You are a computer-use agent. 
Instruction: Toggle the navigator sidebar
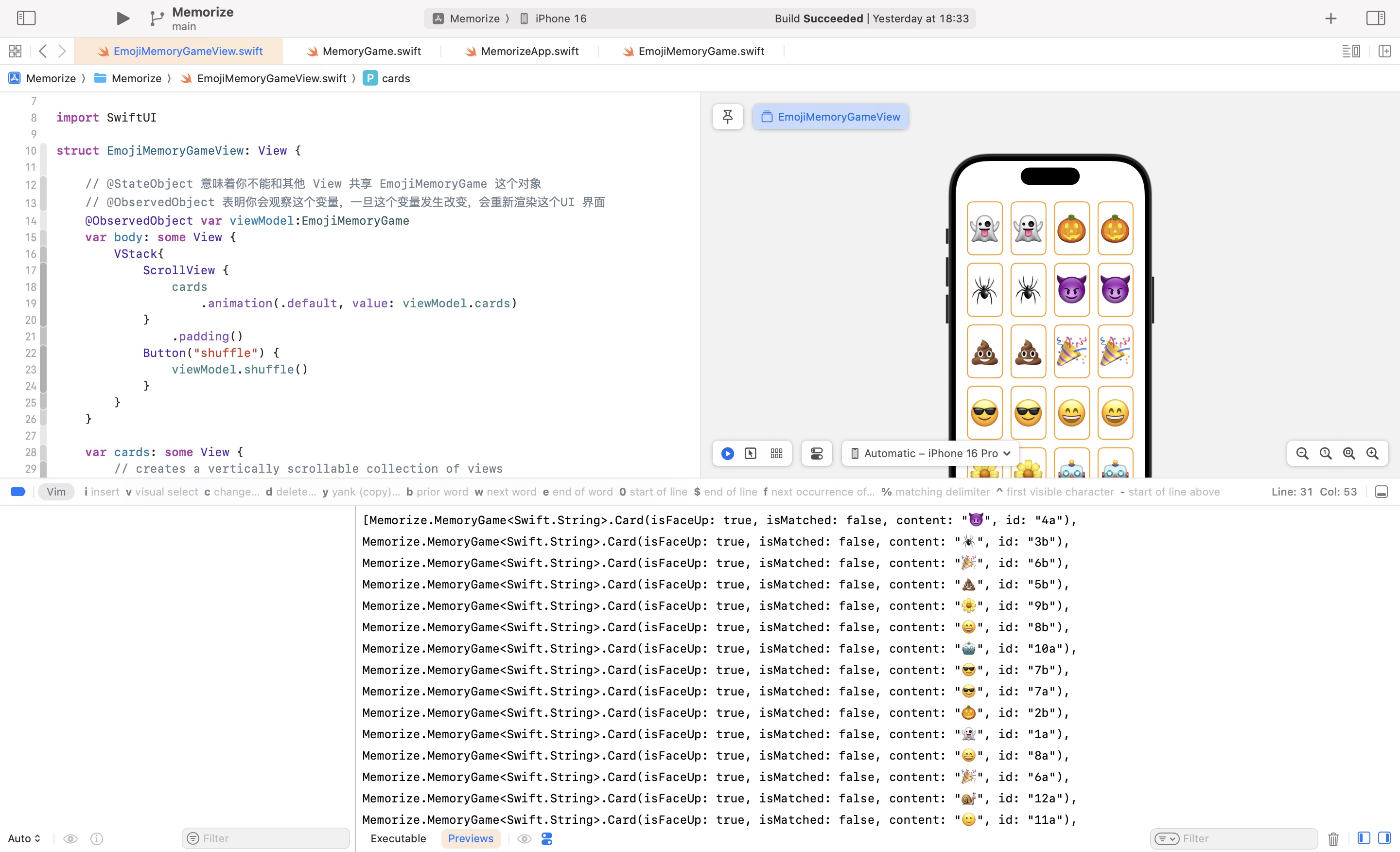[x=26, y=18]
